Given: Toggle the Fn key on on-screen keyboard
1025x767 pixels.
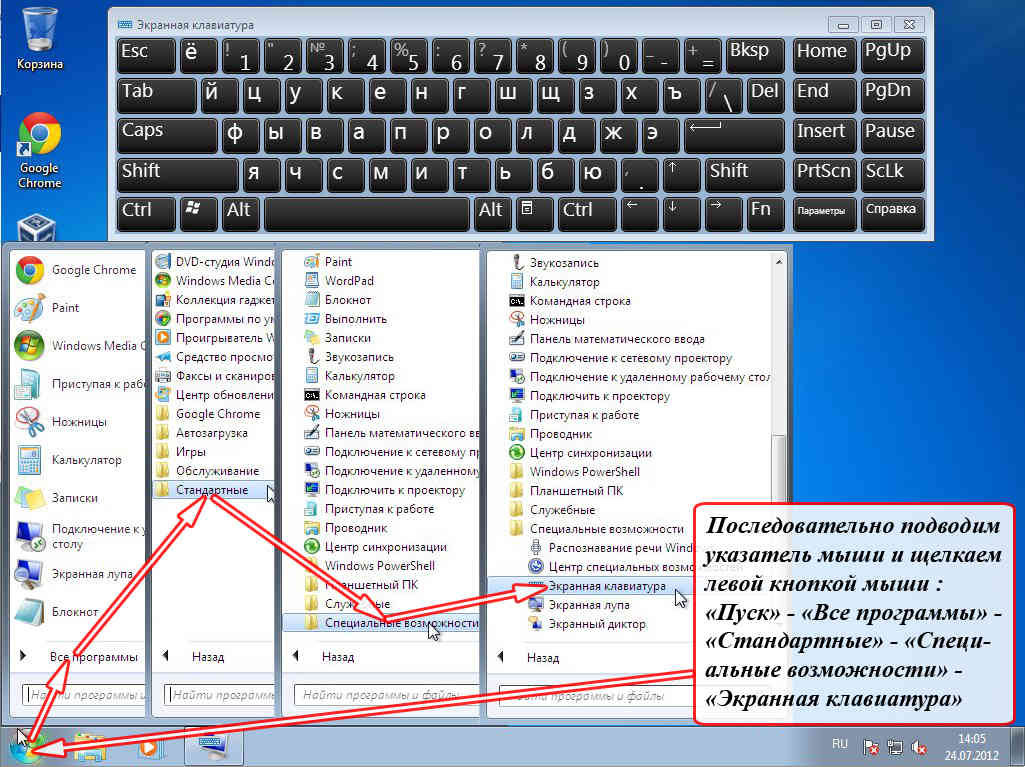Looking at the screenshot, I should pos(765,213).
